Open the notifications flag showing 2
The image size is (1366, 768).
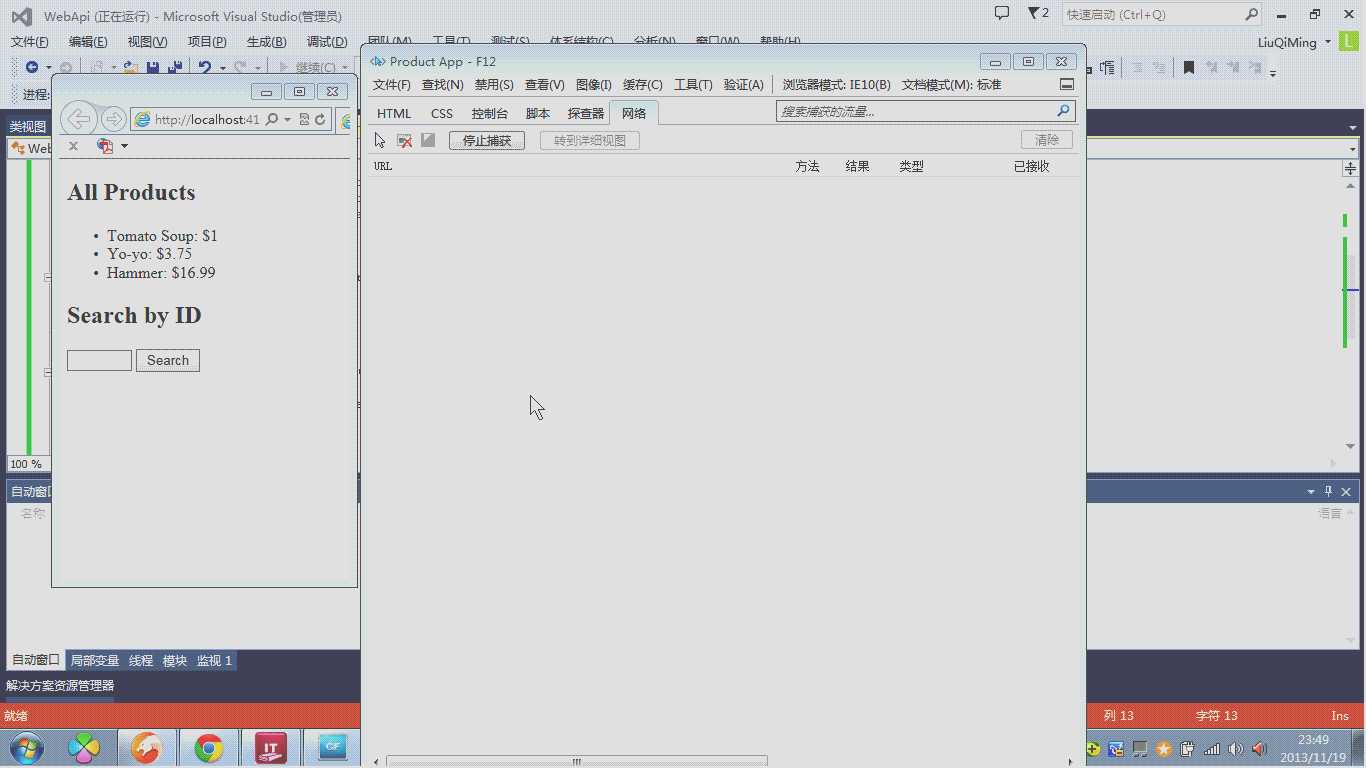[1038, 13]
